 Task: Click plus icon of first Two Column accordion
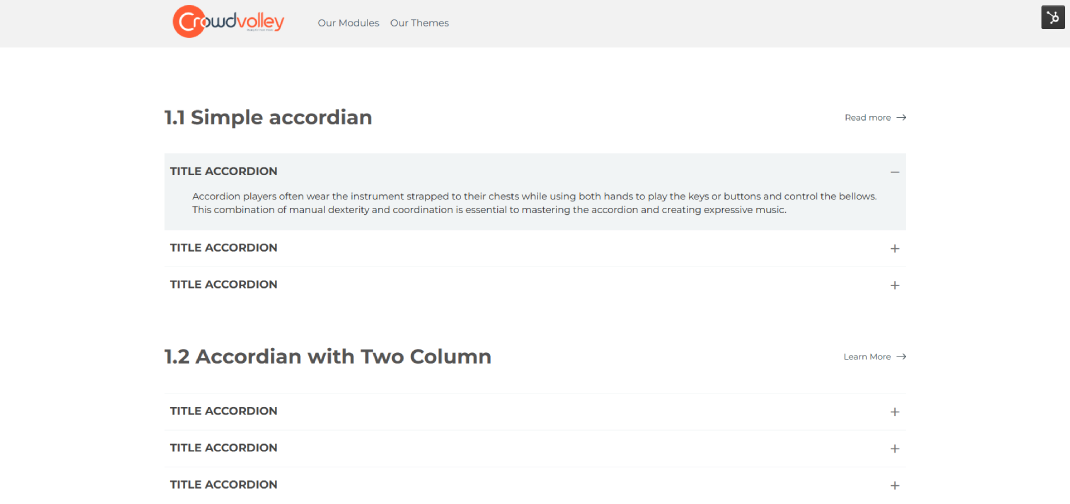click(x=895, y=411)
